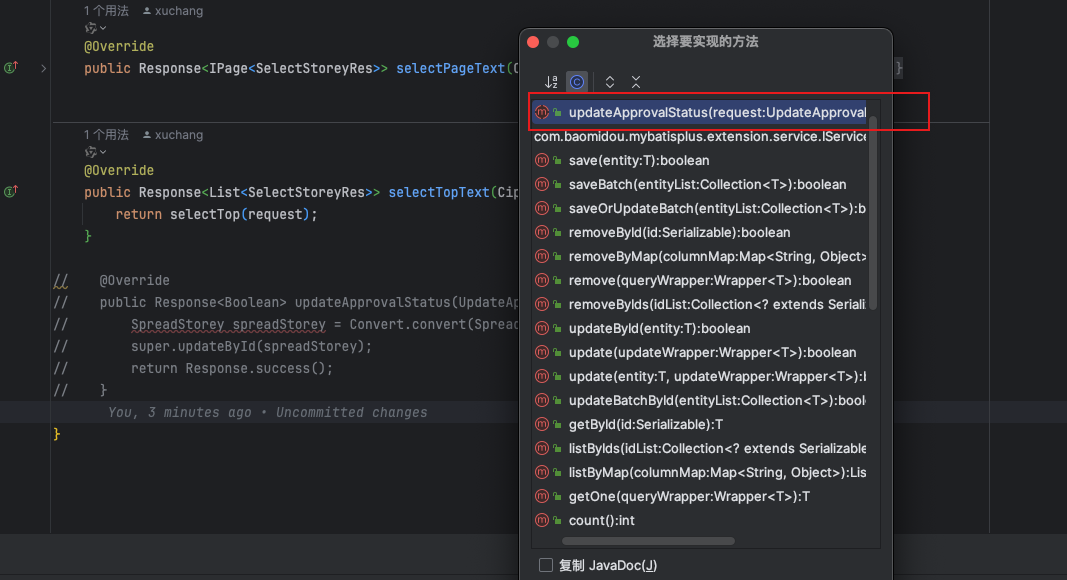Viewport: 1067px width, 580px height.
Task: Expand all nodes with the expand icon
Action: (x=610, y=82)
